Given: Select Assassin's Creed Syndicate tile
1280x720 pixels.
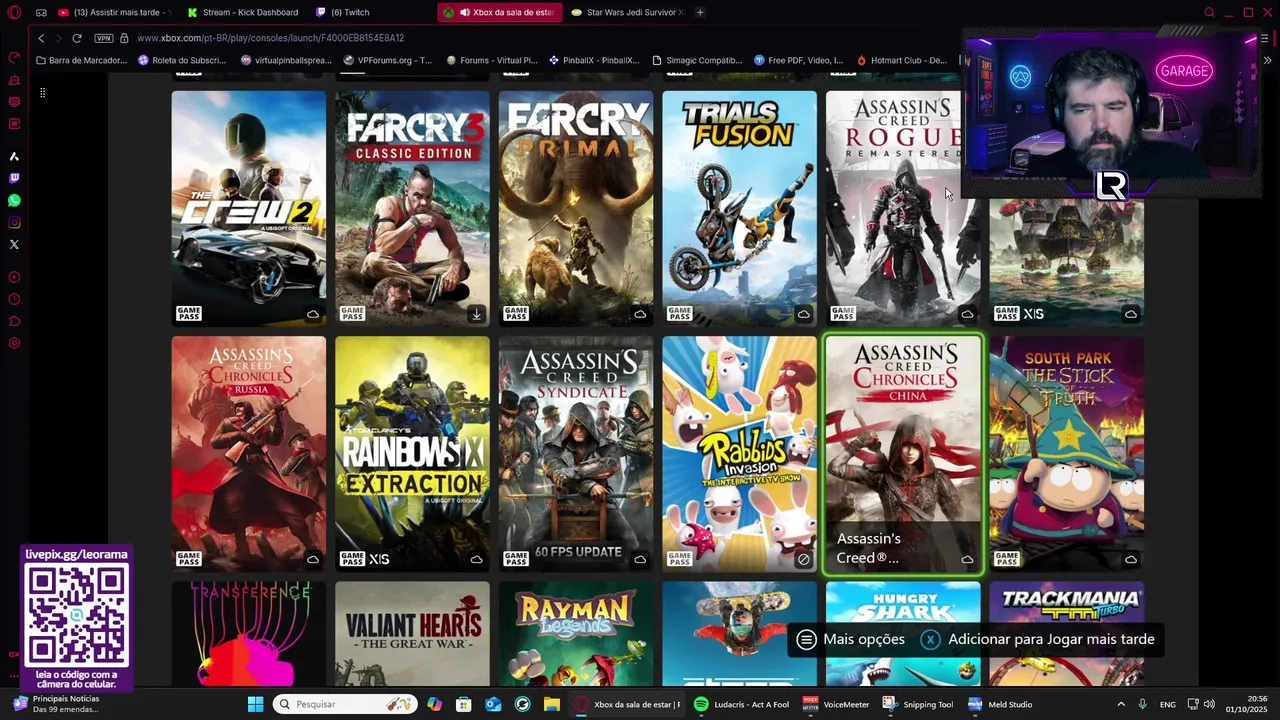Looking at the screenshot, I should click(x=576, y=453).
